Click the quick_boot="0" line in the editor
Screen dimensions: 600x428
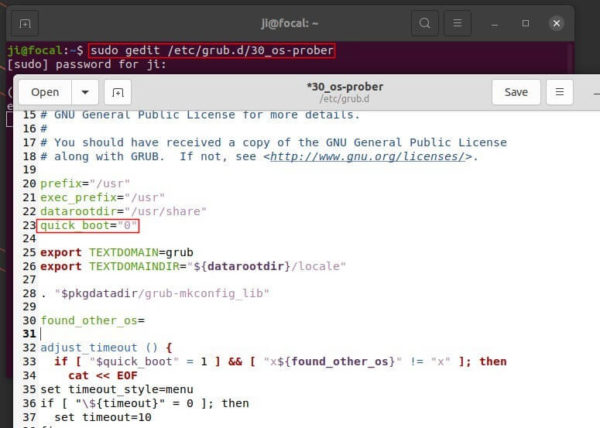tap(88, 225)
